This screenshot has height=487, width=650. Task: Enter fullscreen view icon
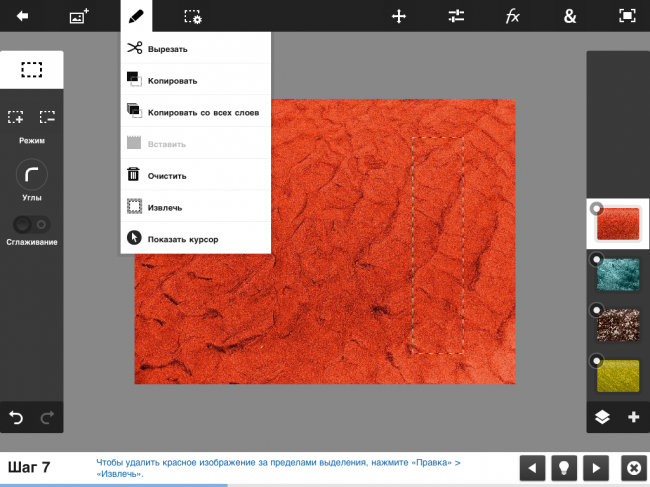tap(627, 16)
